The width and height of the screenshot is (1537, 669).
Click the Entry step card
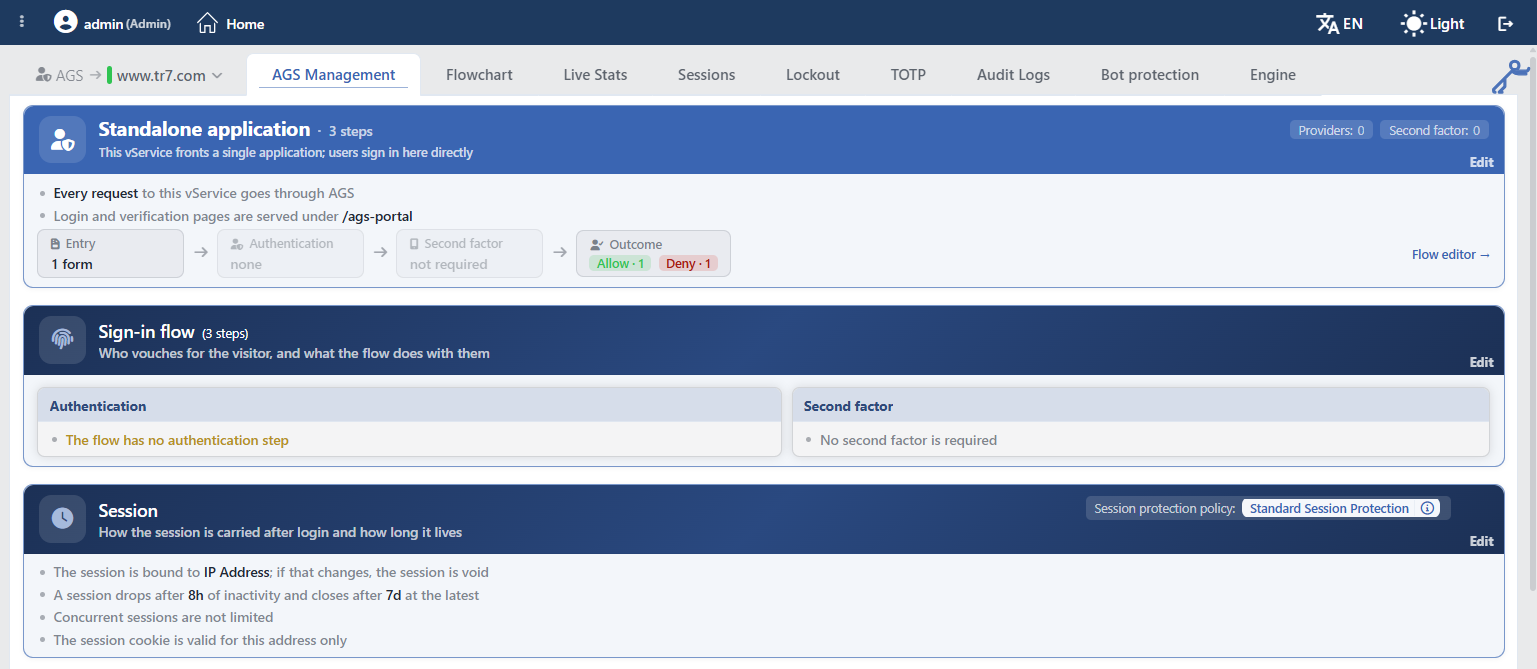click(110, 254)
